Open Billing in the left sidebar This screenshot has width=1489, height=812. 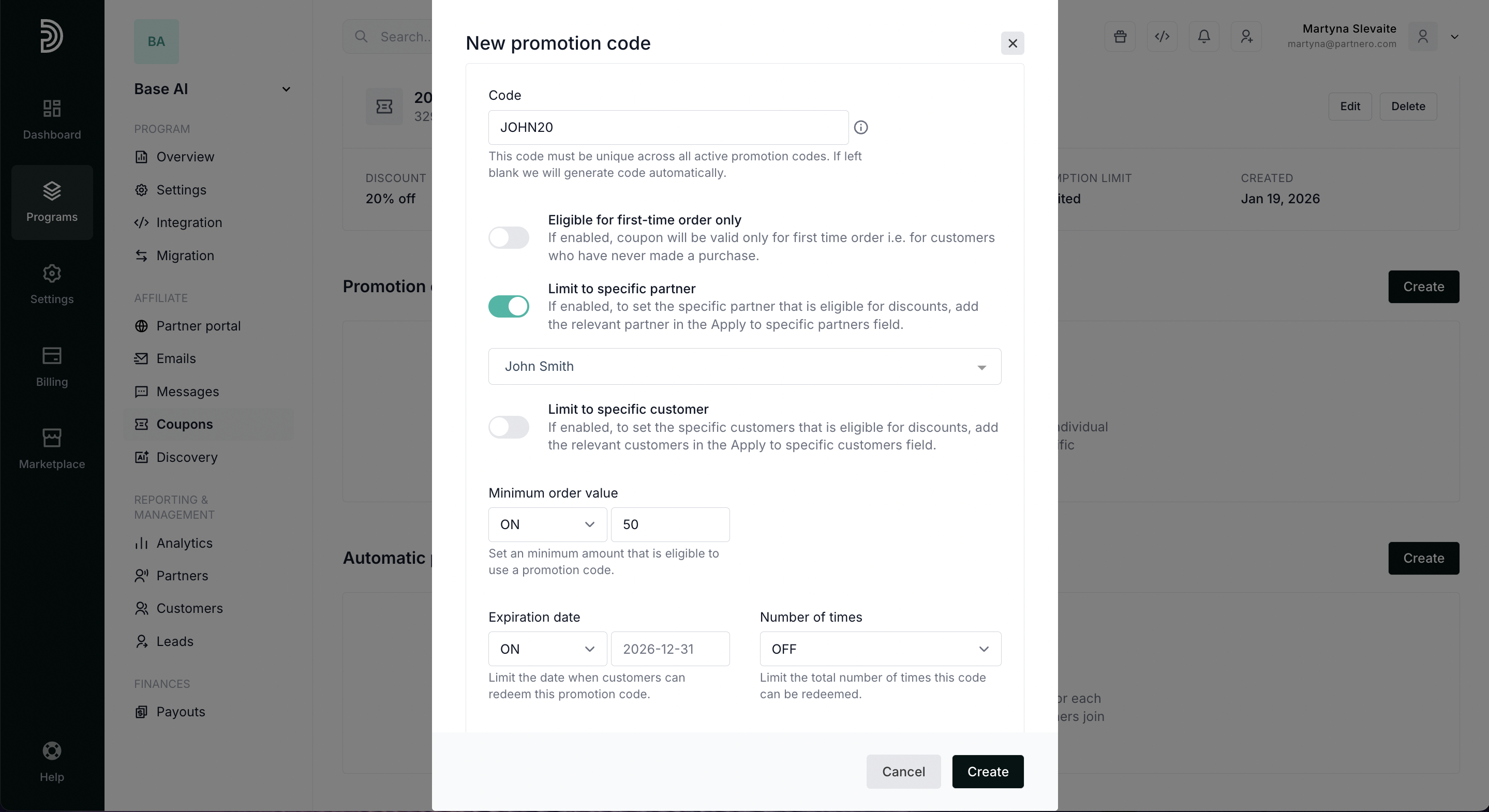(x=51, y=366)
